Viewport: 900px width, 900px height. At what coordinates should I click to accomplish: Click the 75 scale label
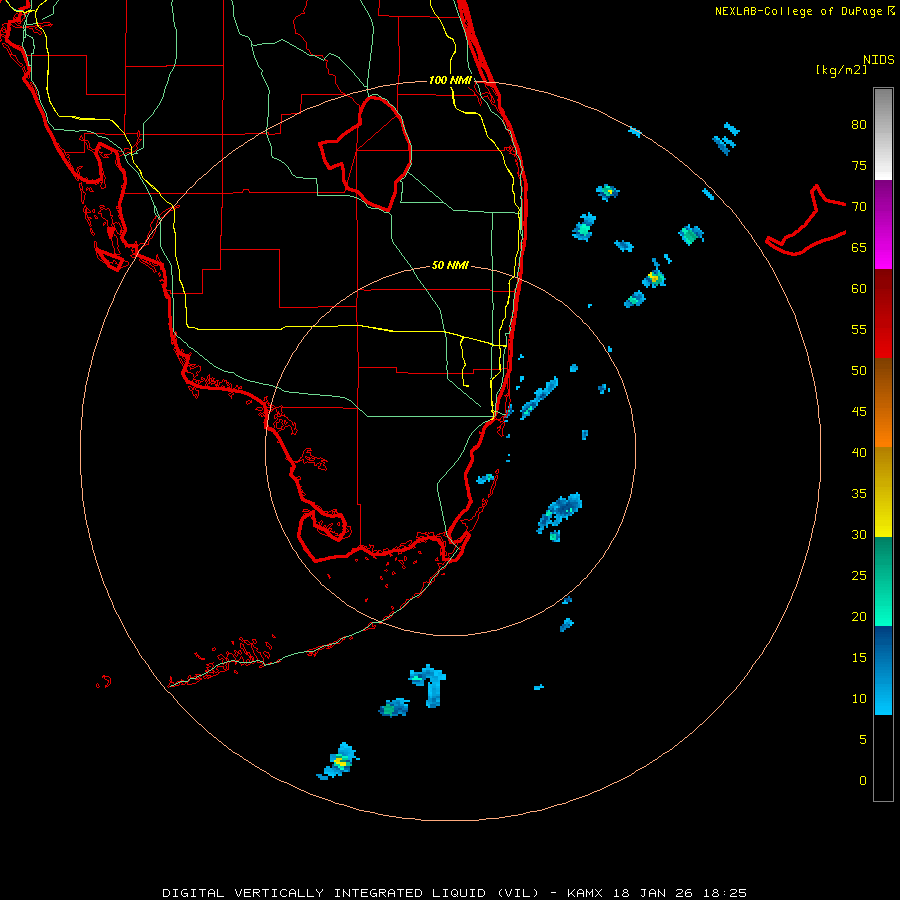(x=859, y=165)
